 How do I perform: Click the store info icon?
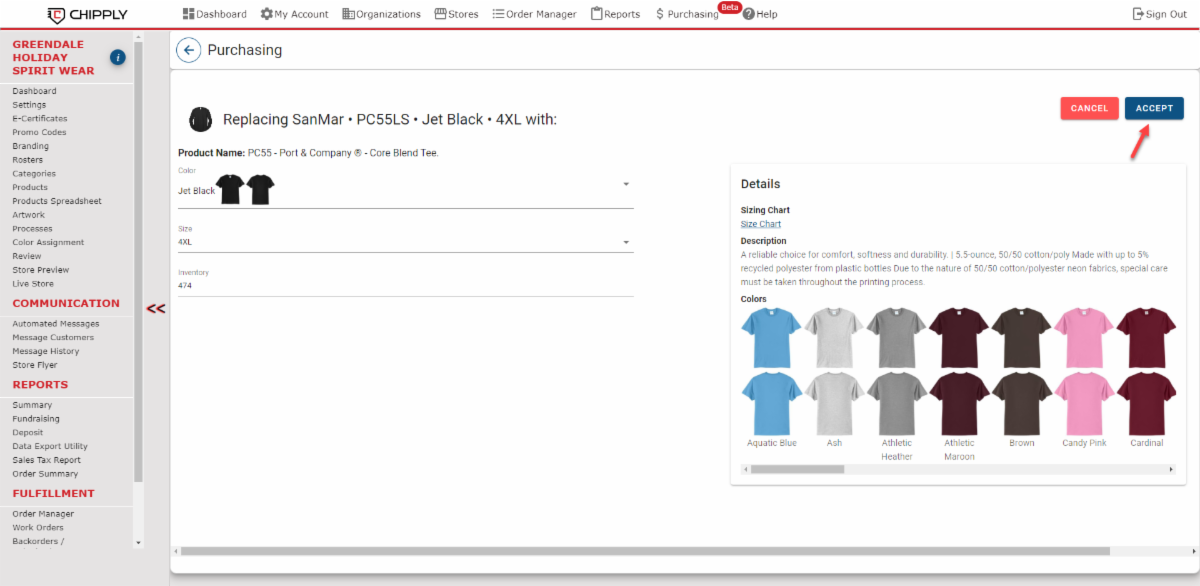(117, 57)
